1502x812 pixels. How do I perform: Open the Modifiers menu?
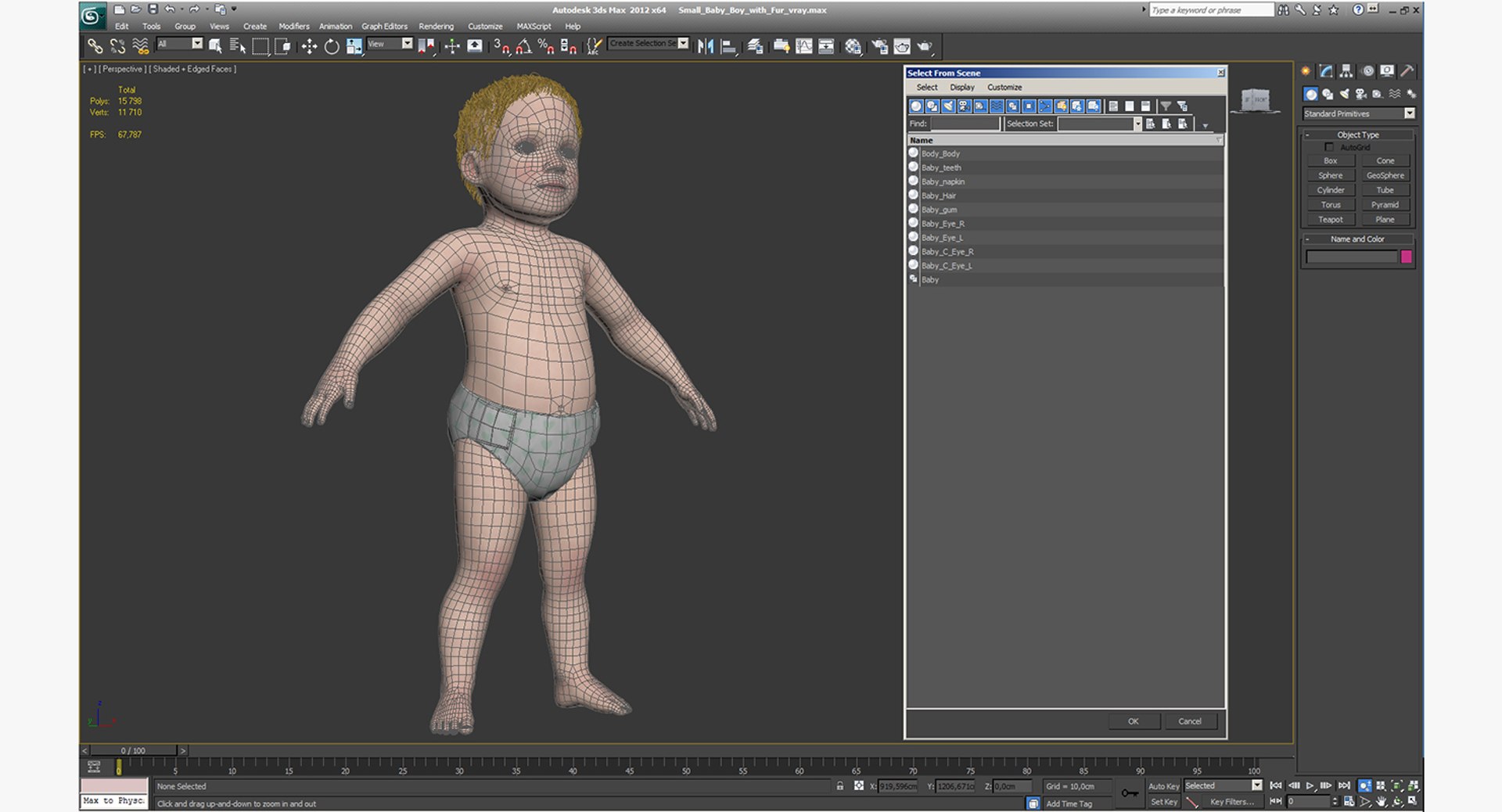tap(294, 26)
